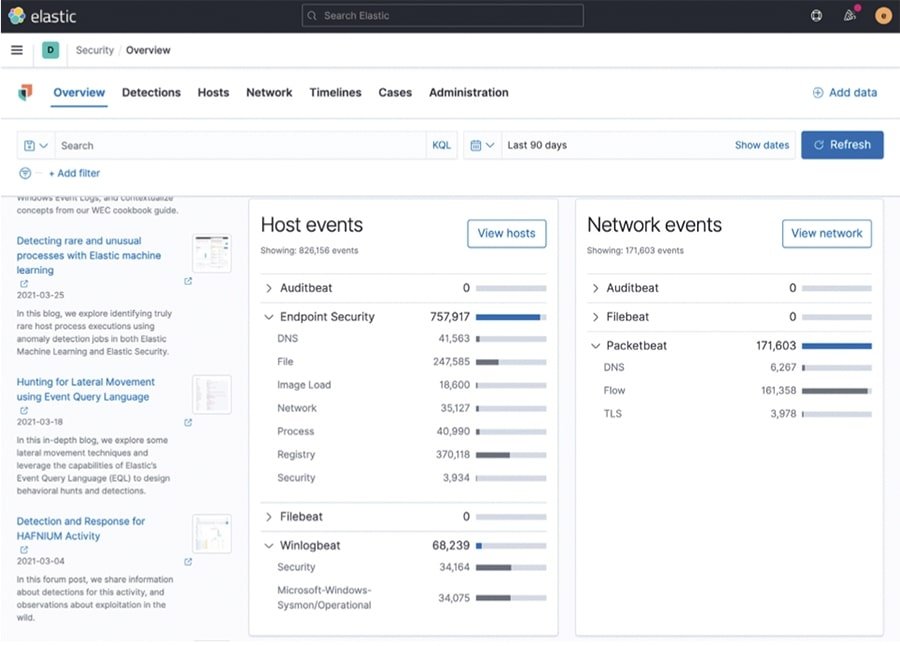Viewport: 900px width, 646px height.
Task: Expand the Auditbeat row under Host events
Action: click(x=268, y=288)
